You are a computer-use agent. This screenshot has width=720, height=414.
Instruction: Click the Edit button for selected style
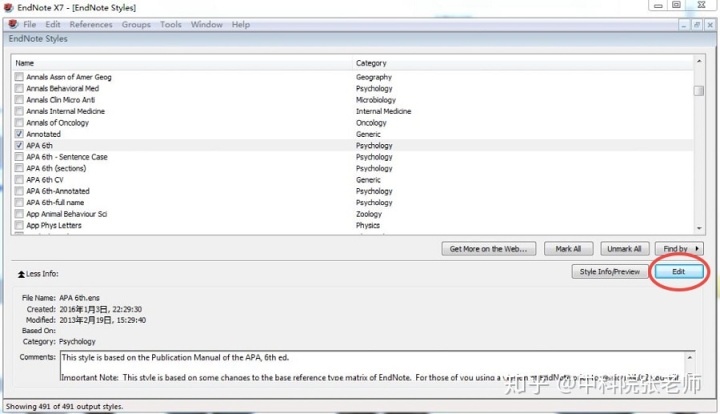point(679,272)
